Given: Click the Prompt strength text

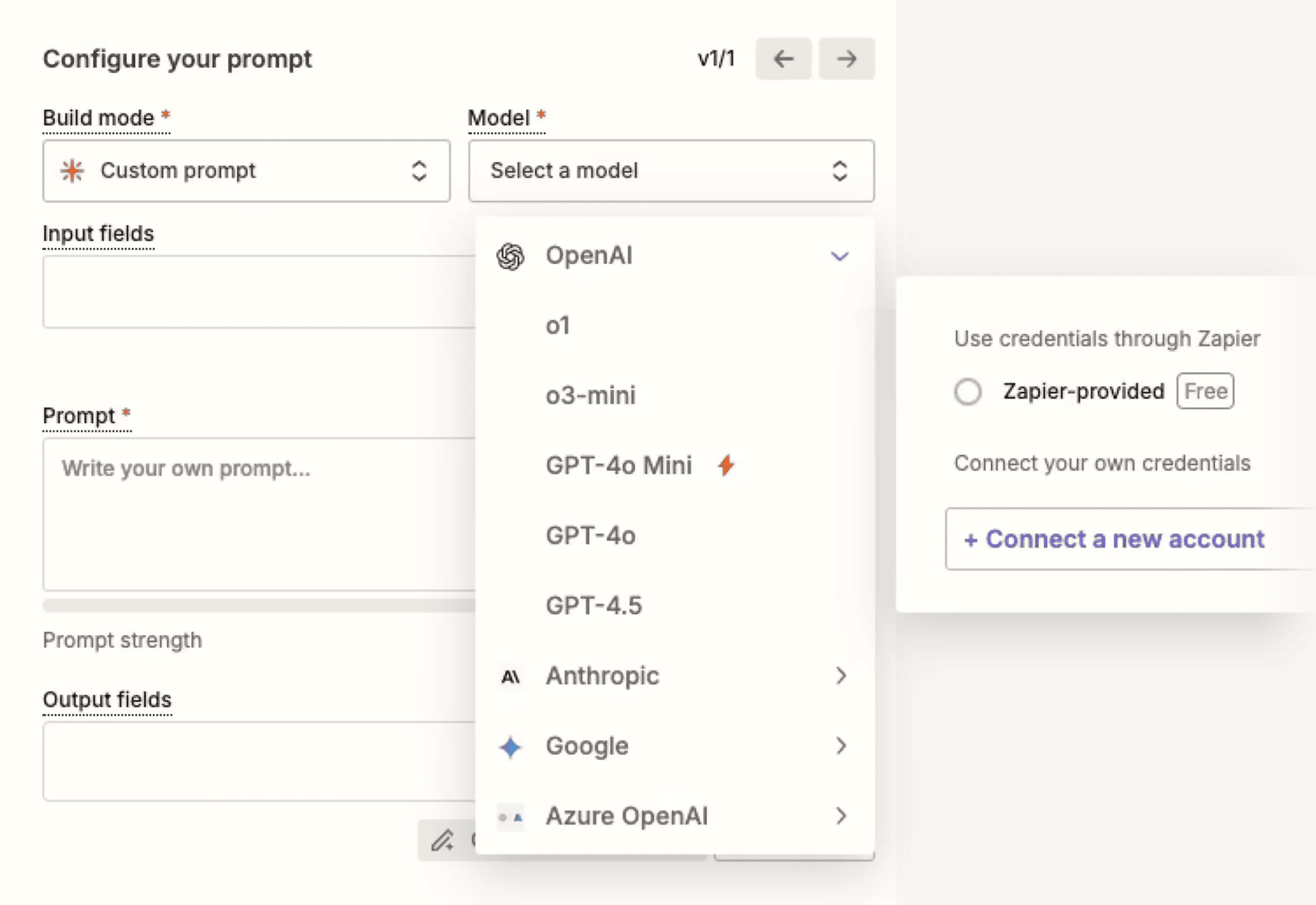Looking at the screenshot, I should tap(123, 640).
